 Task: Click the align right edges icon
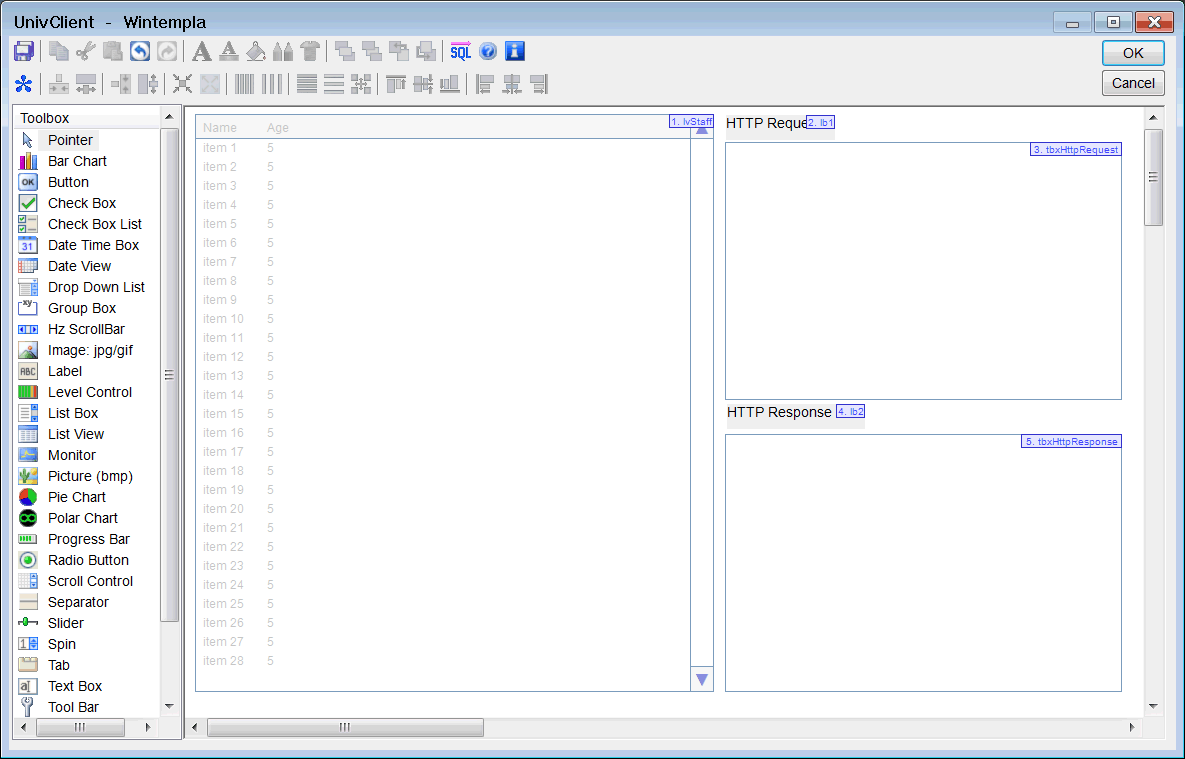[539, 84]
